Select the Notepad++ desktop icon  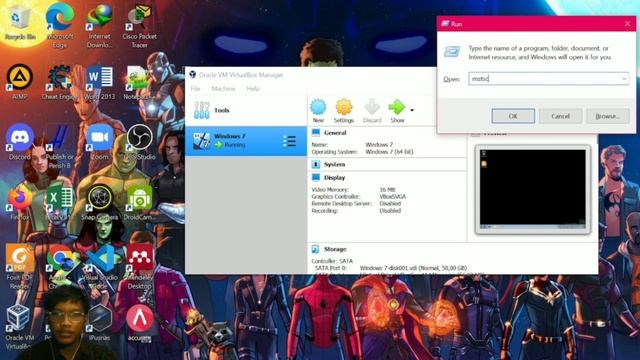click(x=138, y=82)
